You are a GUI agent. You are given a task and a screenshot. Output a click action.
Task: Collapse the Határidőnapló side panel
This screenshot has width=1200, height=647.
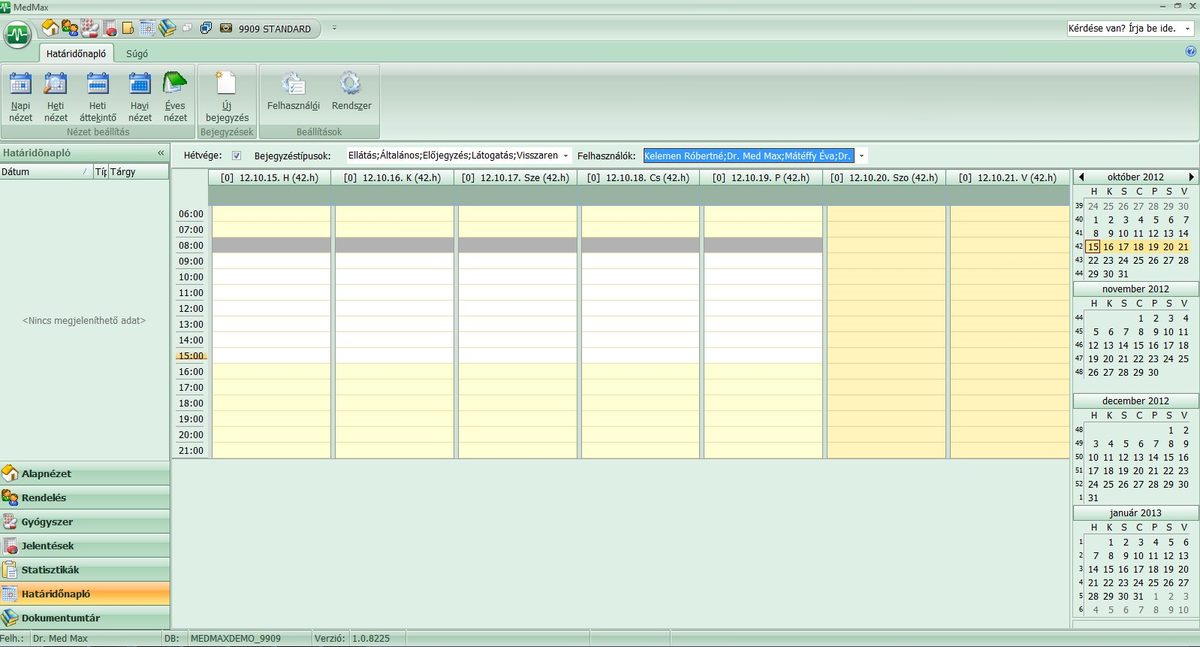[x=161, y=153]
